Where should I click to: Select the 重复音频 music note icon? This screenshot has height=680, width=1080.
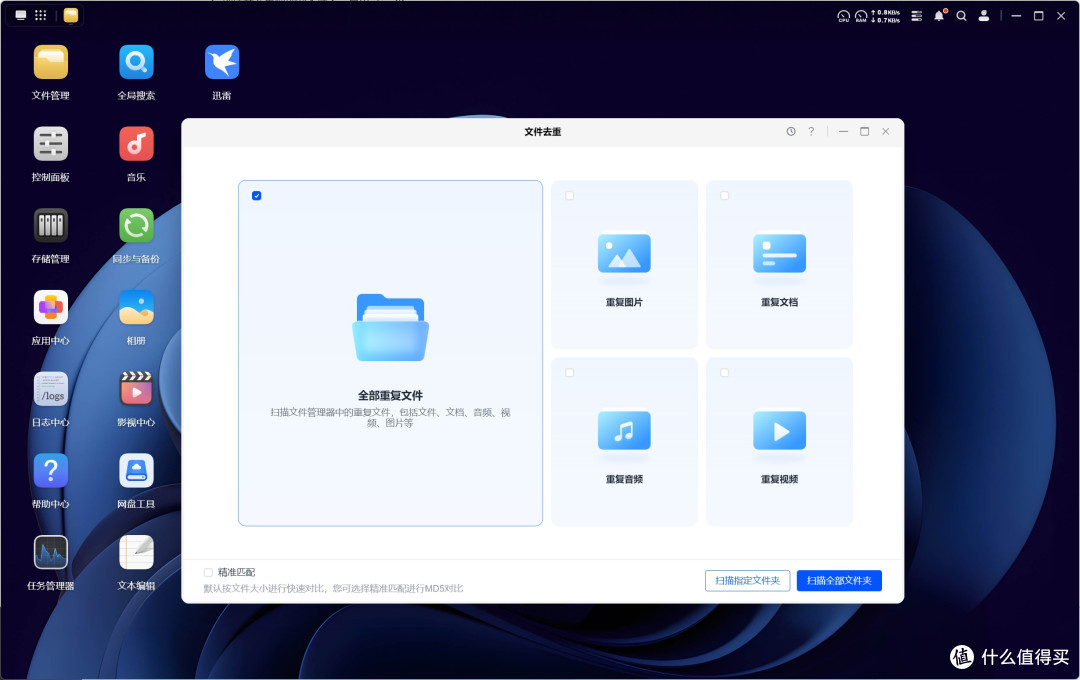pos(624,431)
